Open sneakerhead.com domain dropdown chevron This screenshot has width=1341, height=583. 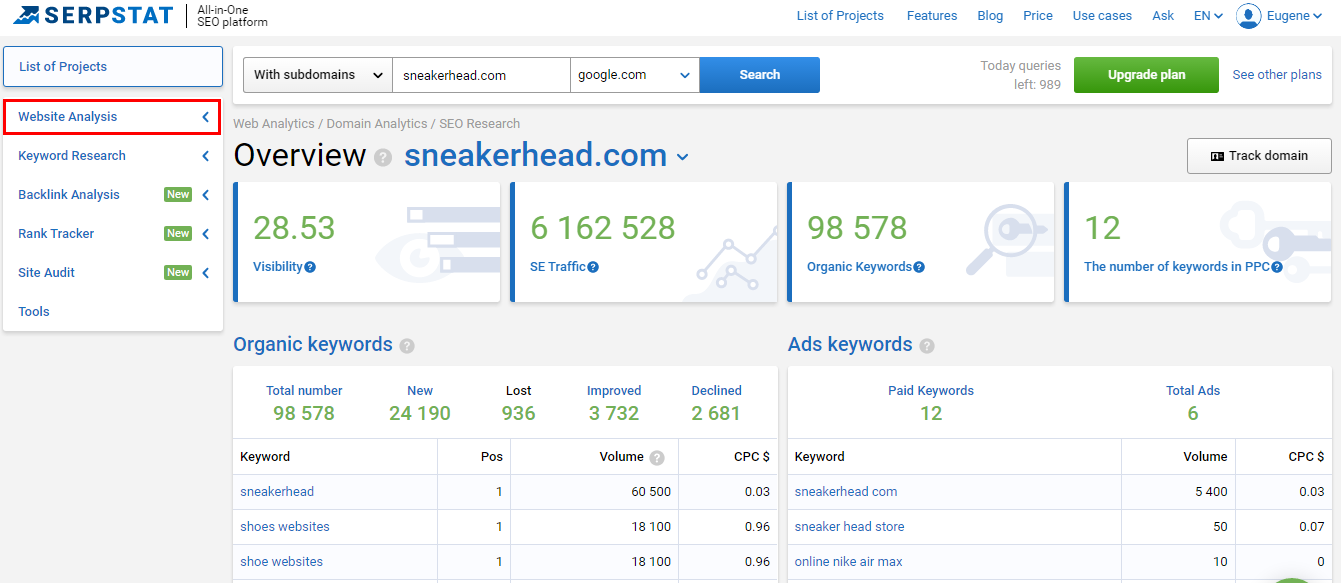(x=683, y=157)
